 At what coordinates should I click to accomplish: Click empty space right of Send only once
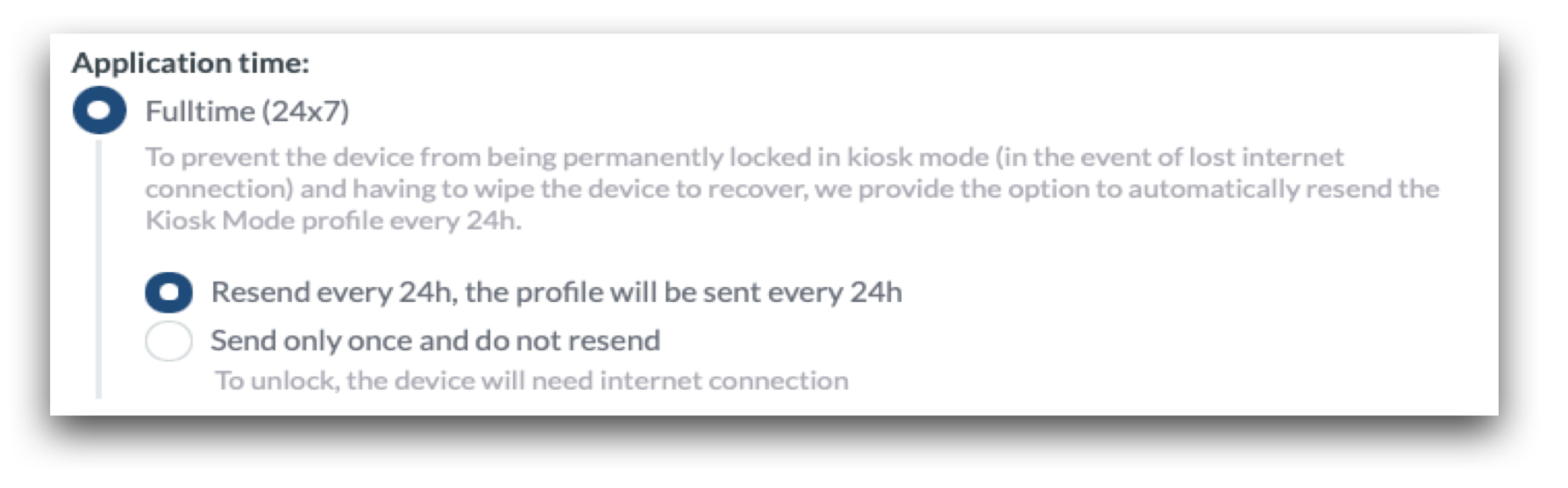coord(1052,341)
